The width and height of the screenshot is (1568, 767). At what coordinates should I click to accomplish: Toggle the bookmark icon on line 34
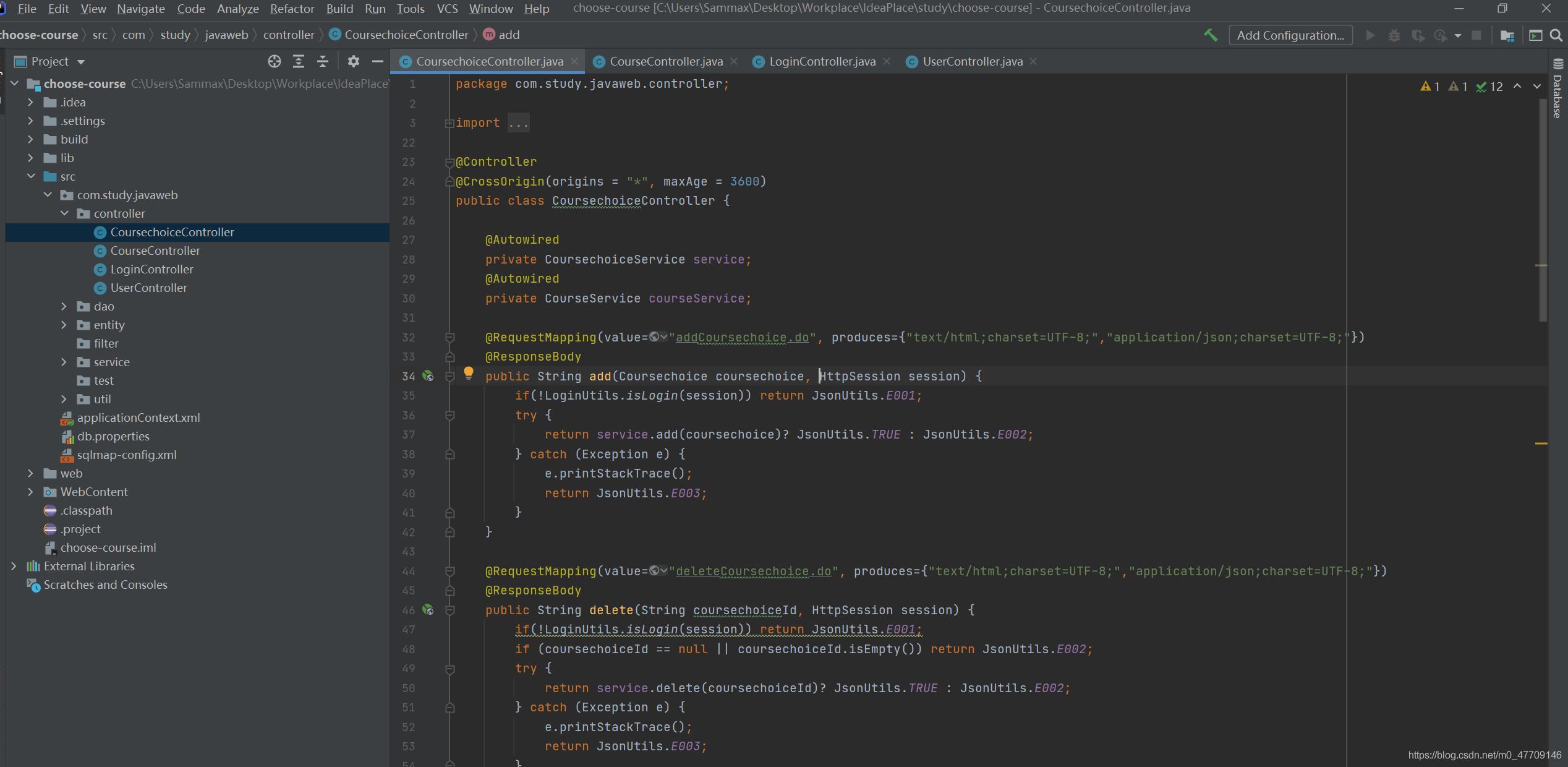tap(449, 375)
